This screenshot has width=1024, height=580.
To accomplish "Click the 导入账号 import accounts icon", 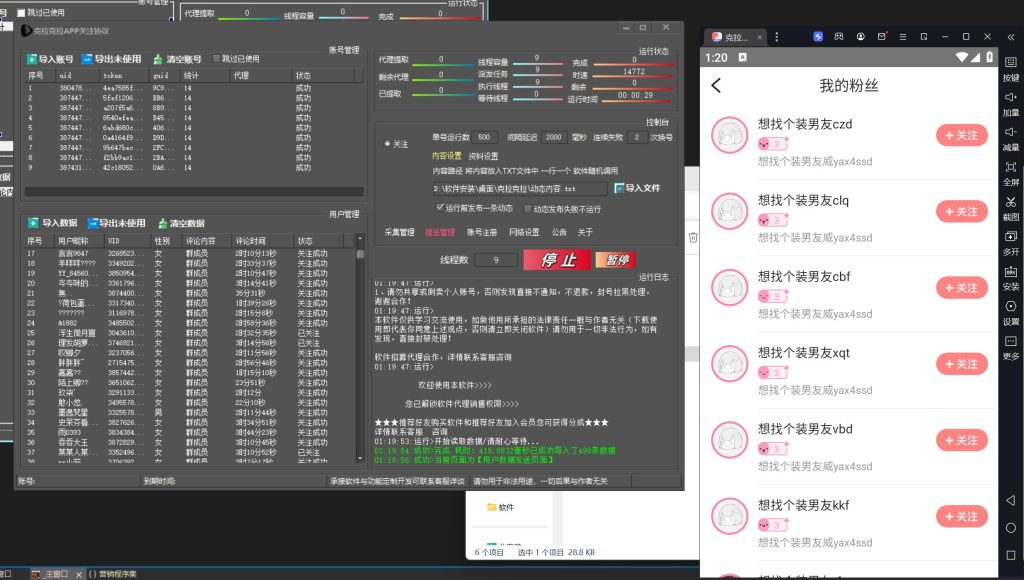I will [32, 59].
